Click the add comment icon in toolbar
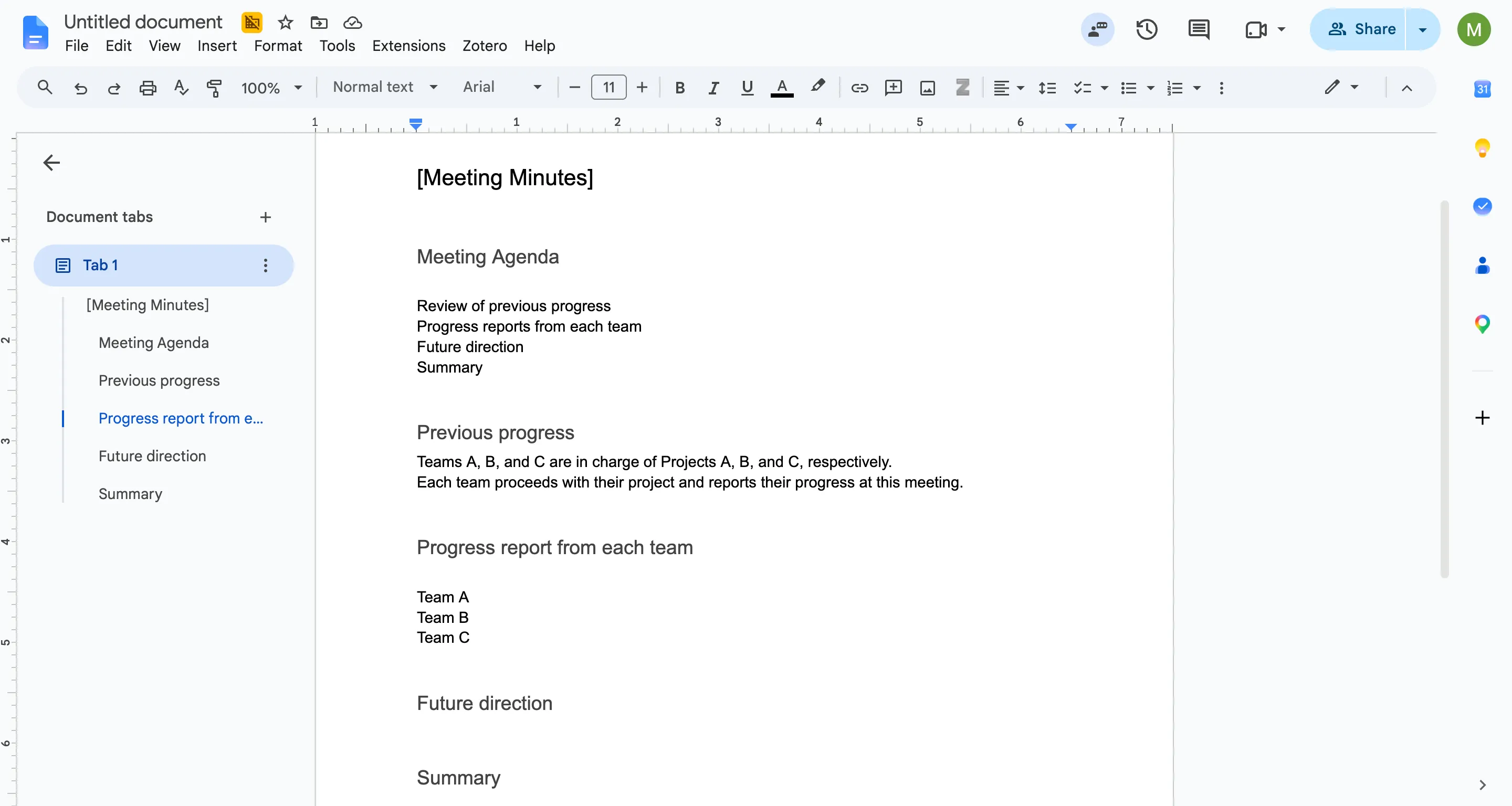This screenshot has height=806, width=1512. coord(894,88)
